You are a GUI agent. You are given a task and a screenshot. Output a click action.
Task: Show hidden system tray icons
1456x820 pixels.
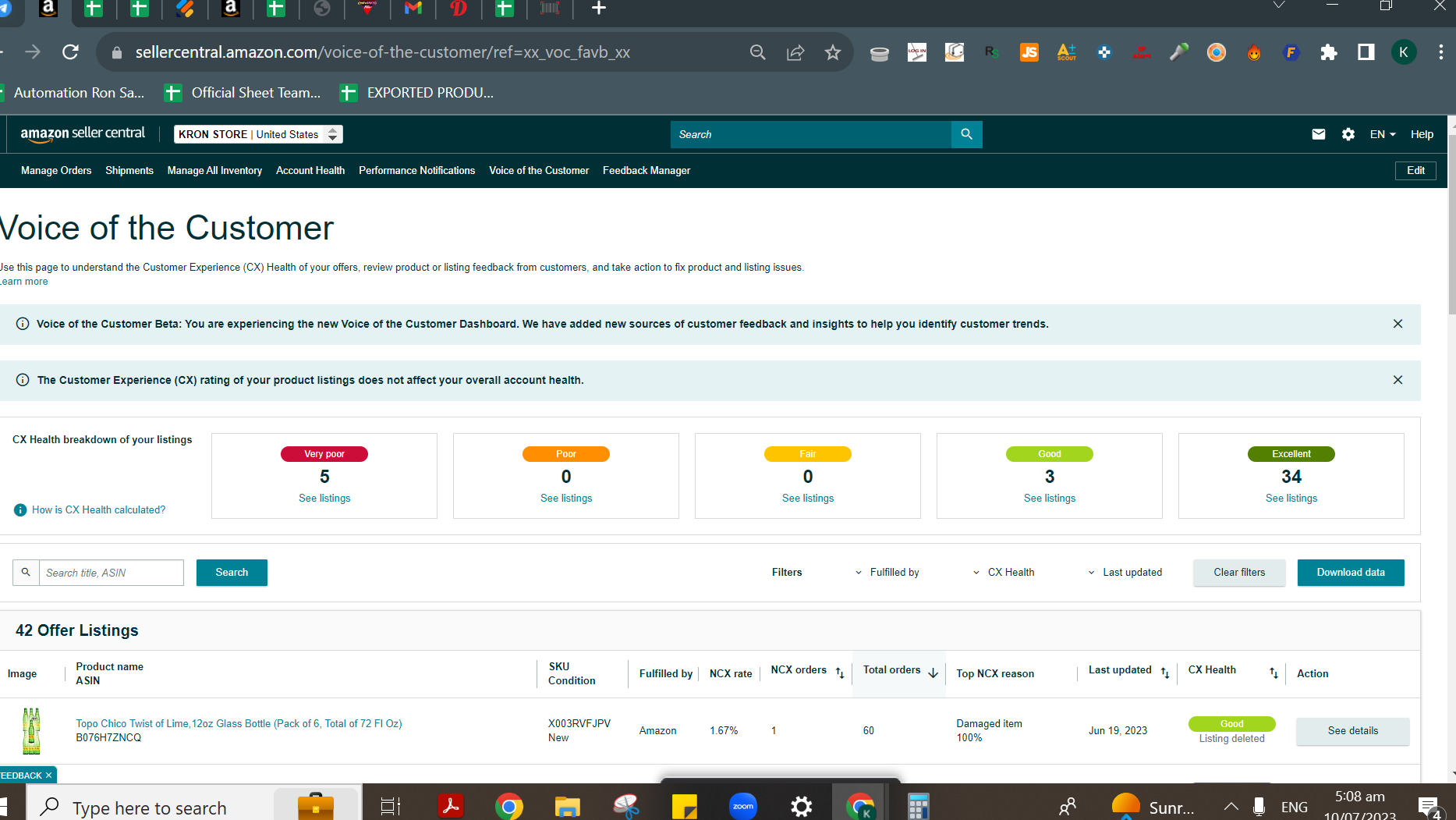tap(1231, 807)
